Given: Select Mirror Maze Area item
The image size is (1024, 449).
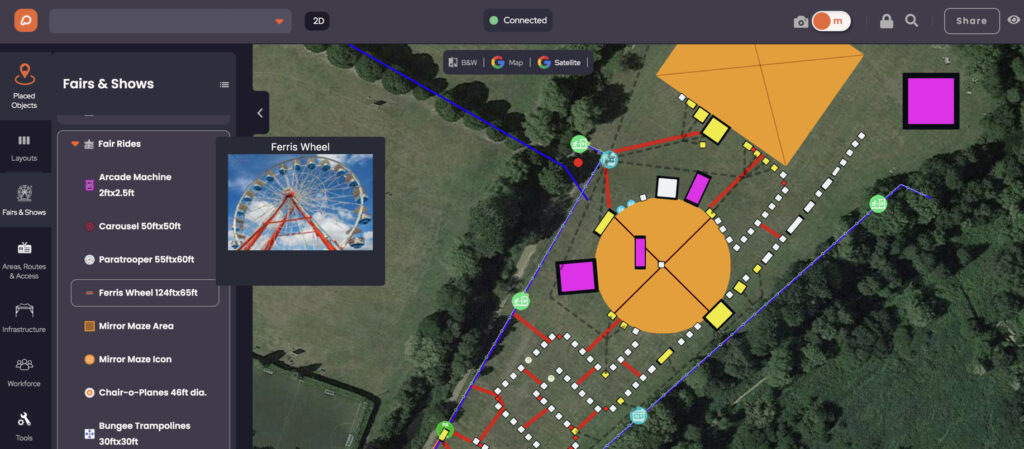Looking at the screenshot, I should 144,326.
